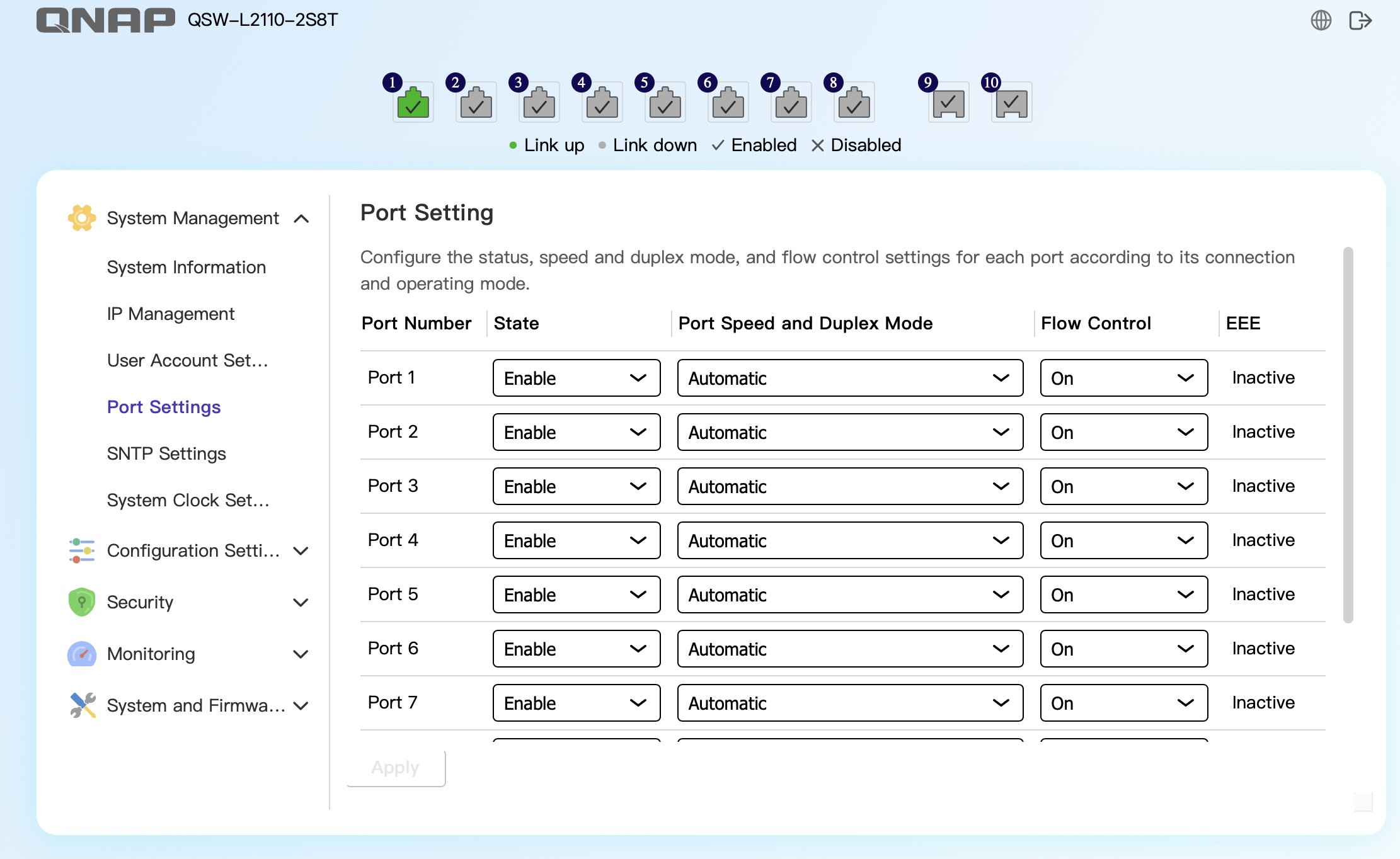Open Port 5 speed and duplex dropdown
This screenshot has height=859, width=1400.
point(850,594)
